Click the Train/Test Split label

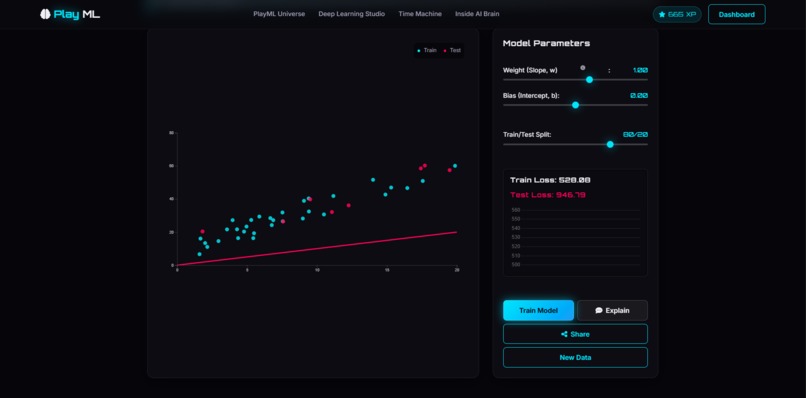pyautogui.click(x=527, y=135)
